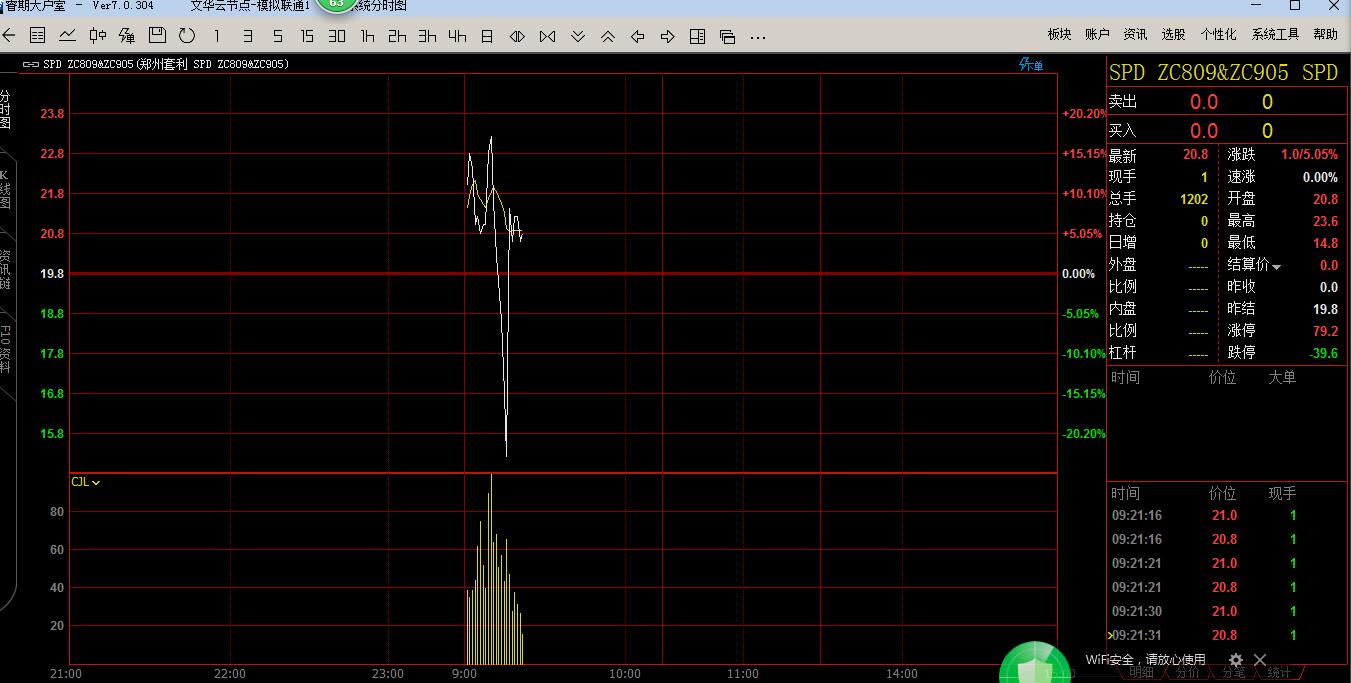Expand the more options ellipsis in toolbar

click(x=758, y=37)
